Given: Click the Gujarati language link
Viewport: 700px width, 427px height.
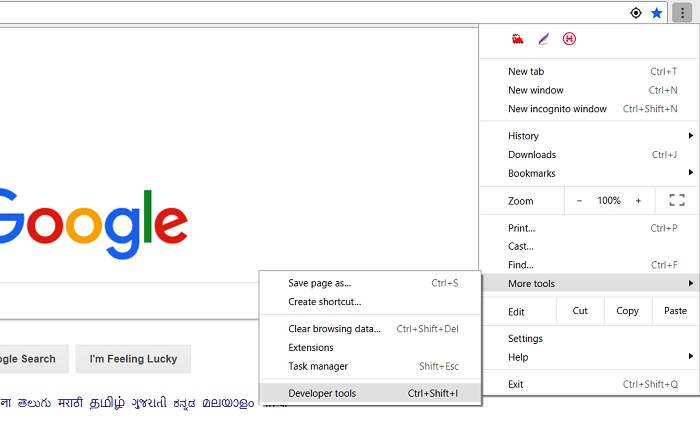Looking at the screenshot, I should (x=149, y=403).
